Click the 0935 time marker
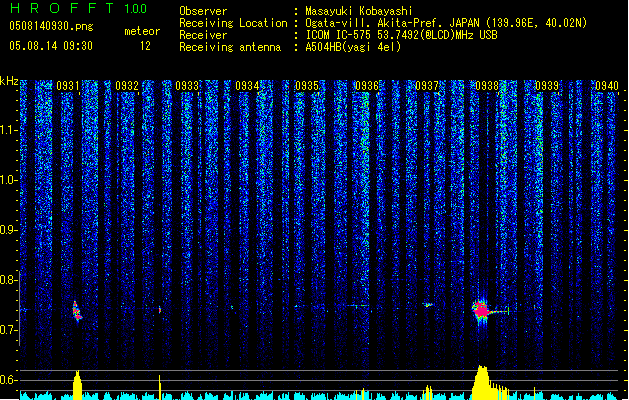The image size is (629, 400). click(x=307, y=85)
